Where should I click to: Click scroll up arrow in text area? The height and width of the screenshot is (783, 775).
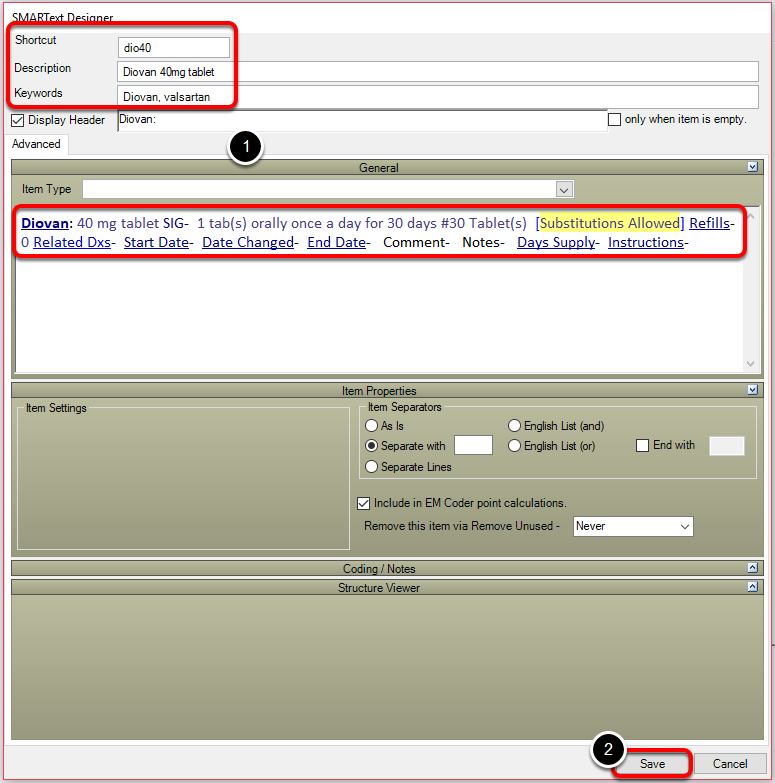[751, 217]
